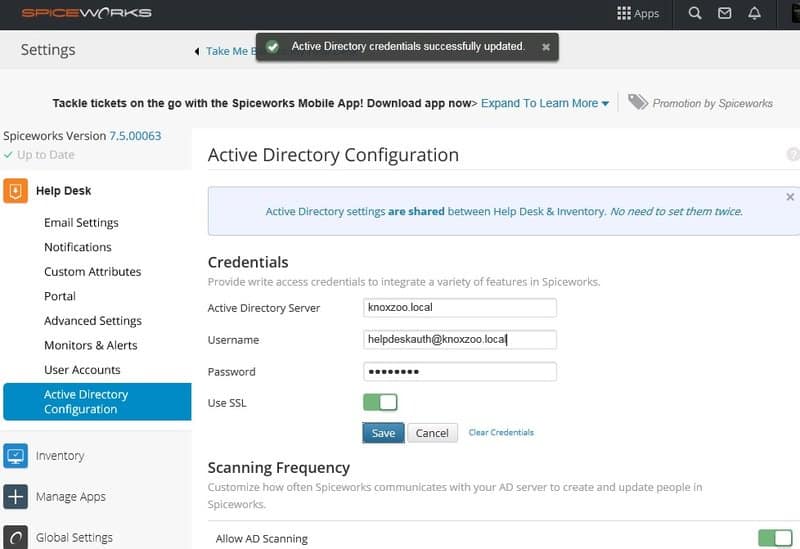Open the Global Settings section
Screen dimensions: 800x549
pyautogui.click(x=74, y=537)
